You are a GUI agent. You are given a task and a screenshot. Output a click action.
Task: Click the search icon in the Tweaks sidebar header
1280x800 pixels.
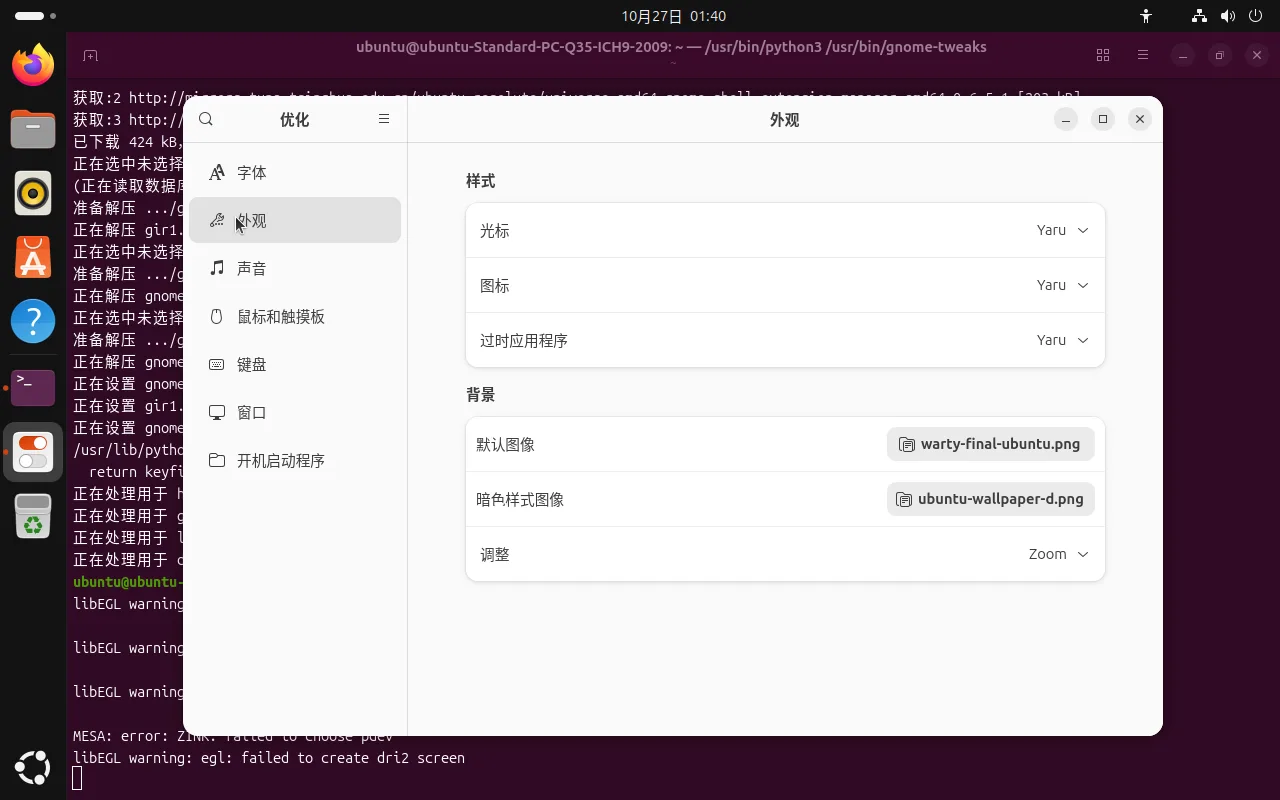[206, 119]
